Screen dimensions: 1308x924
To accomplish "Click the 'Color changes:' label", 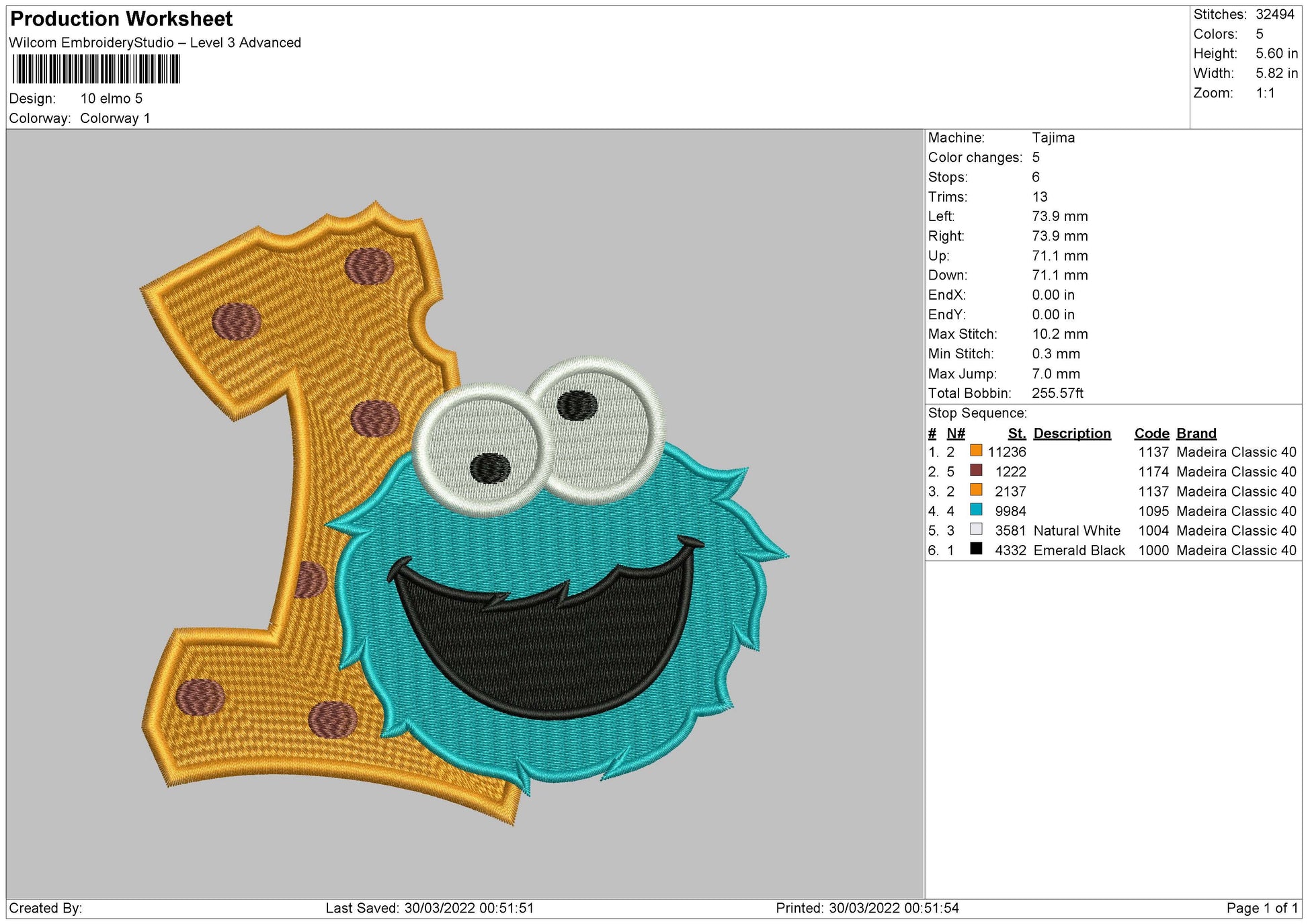I will point(975,158).
